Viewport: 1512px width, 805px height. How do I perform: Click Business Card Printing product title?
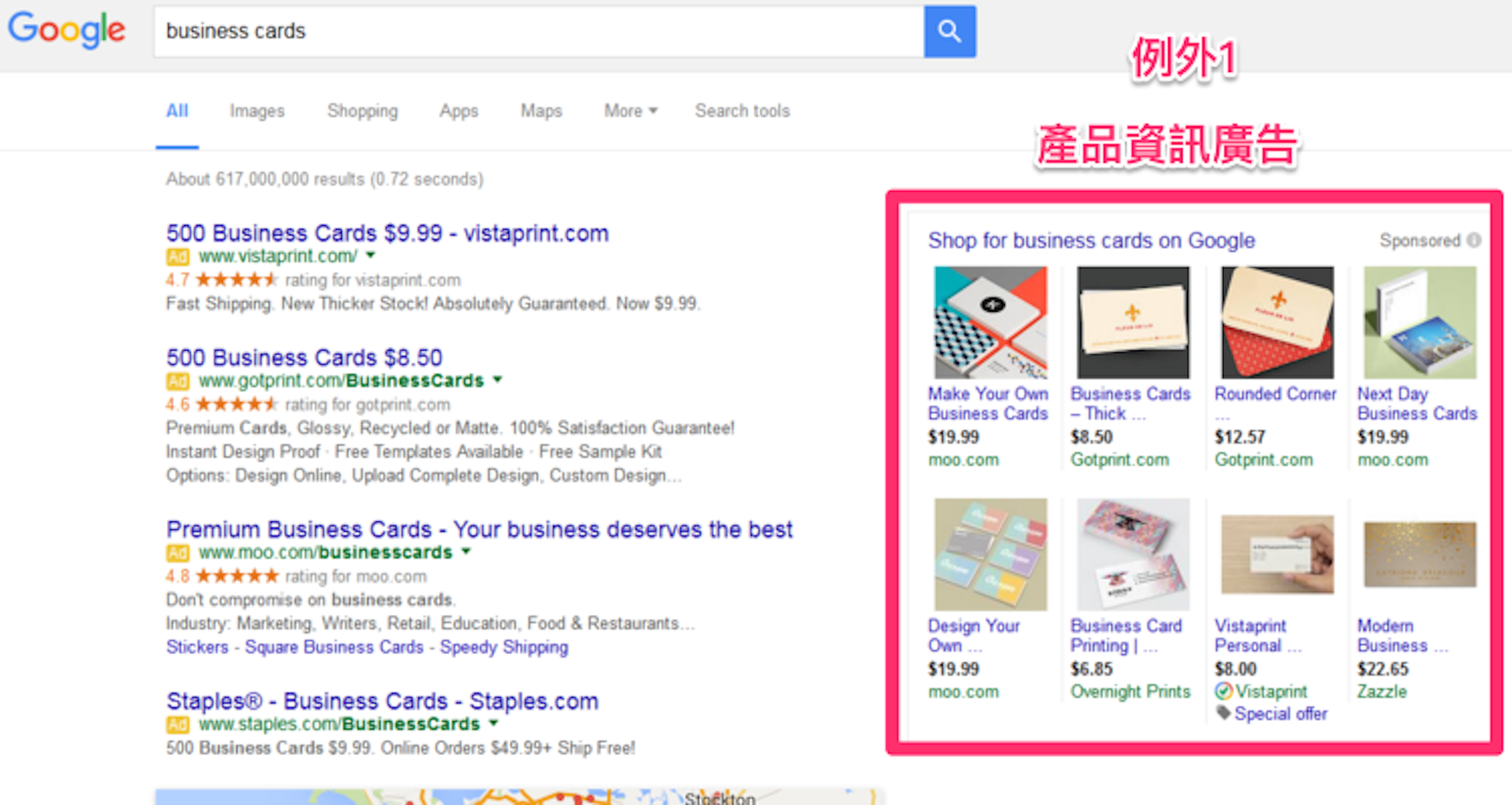coord(1126,635)
